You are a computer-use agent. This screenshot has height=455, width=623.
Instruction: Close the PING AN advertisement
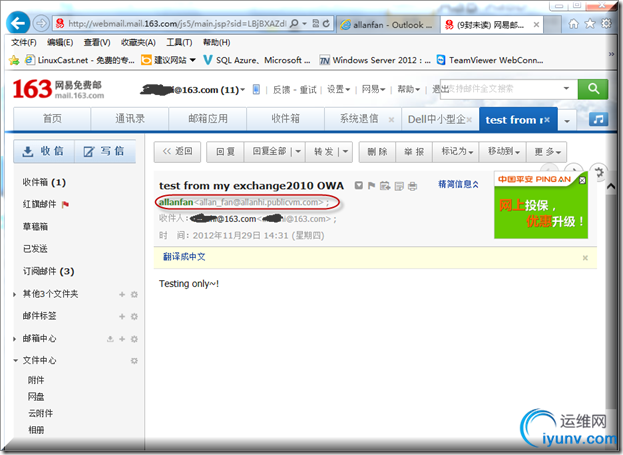[x=582, y=180]
